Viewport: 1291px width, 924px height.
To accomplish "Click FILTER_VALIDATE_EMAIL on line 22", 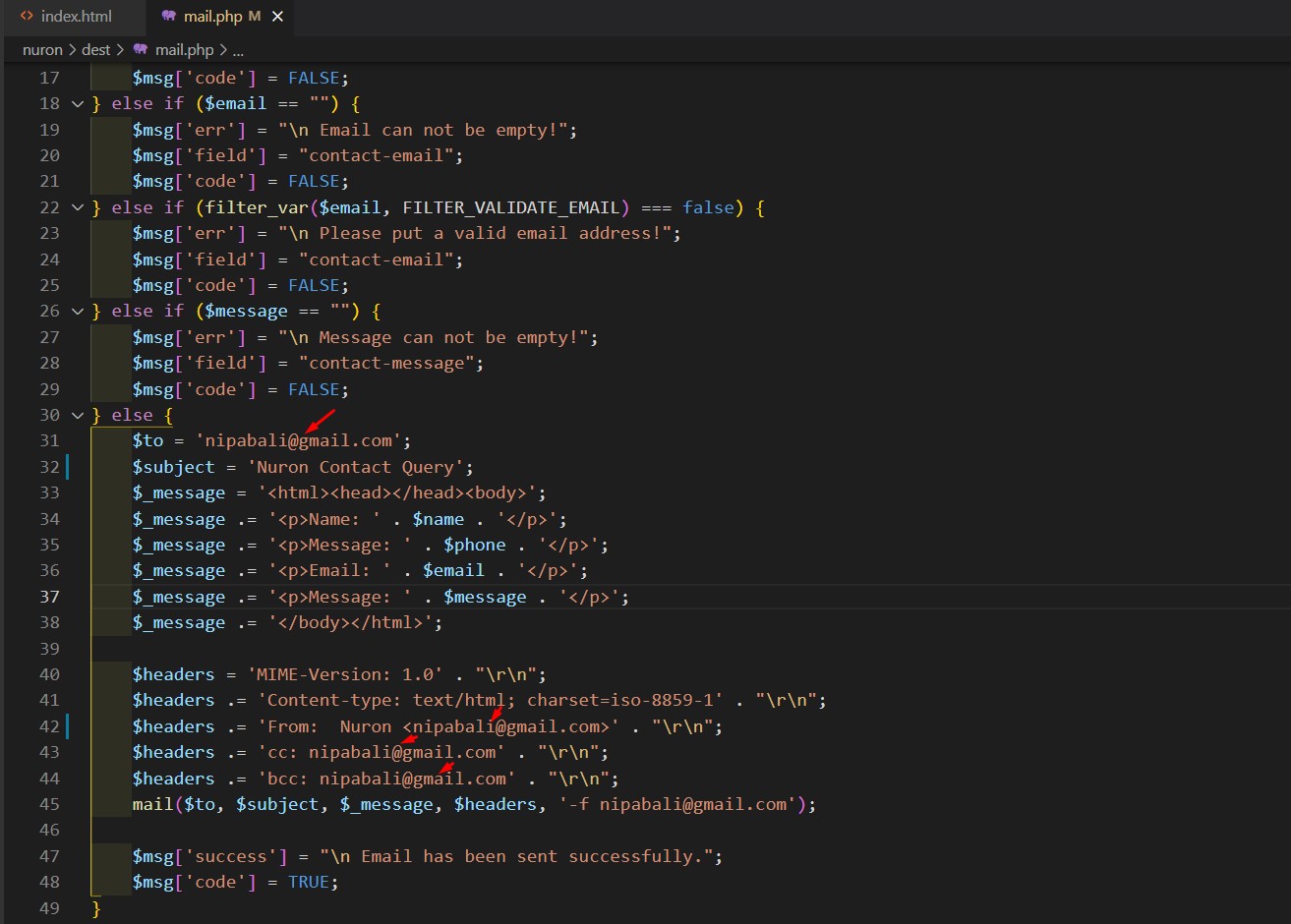I will coord(511,207).
